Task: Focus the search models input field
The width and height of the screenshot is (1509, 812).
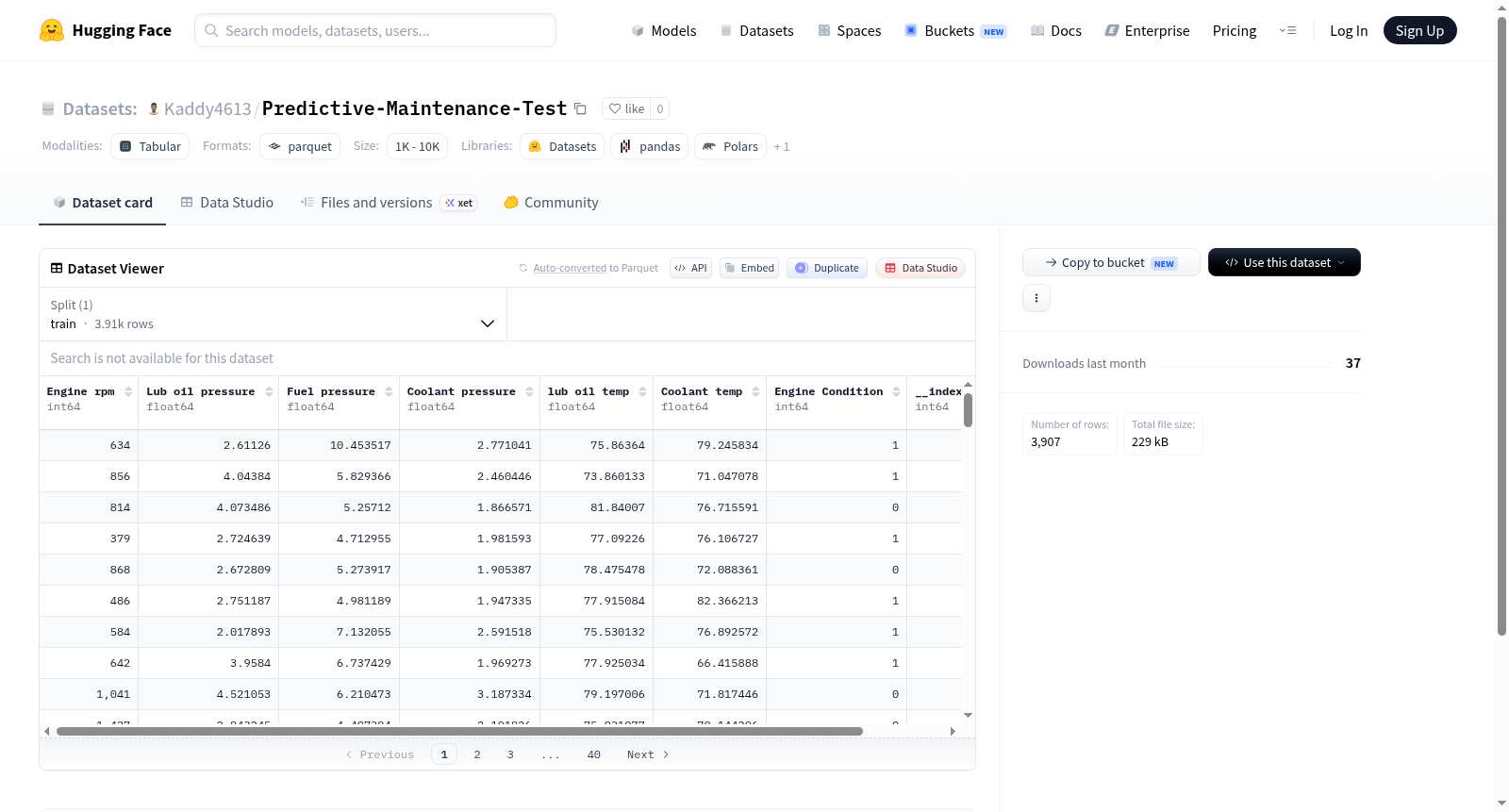Action: [375, 30]
